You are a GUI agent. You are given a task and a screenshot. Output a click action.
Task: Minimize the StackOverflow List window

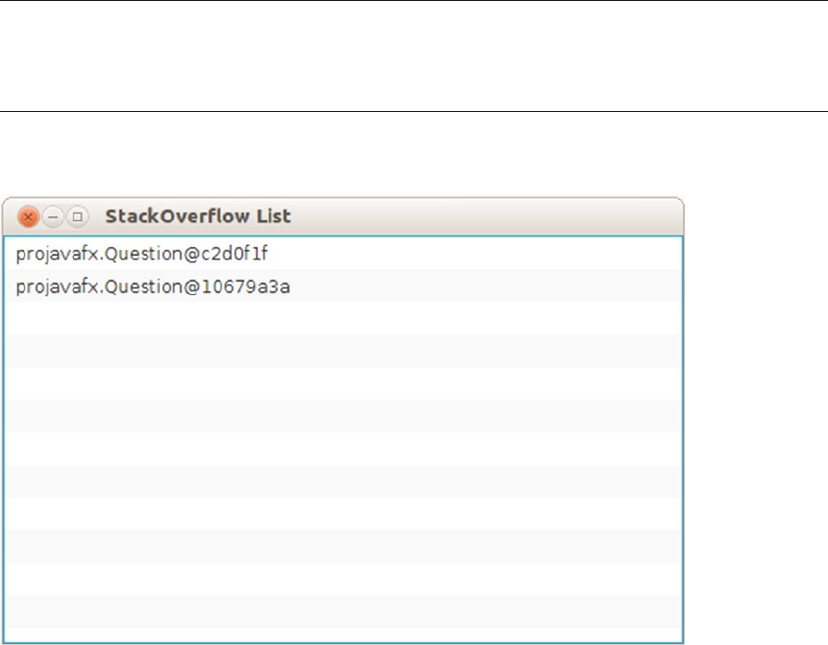pos(53,217)
